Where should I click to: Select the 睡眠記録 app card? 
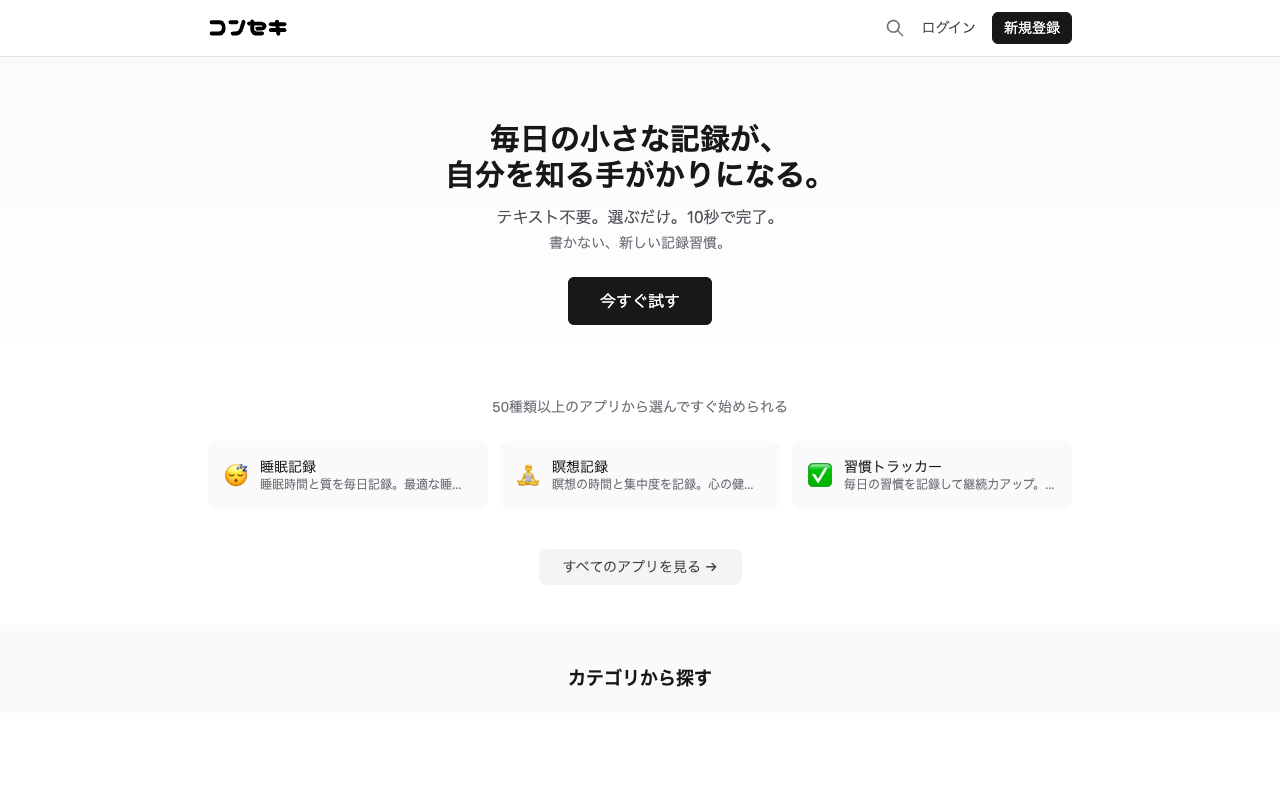pyautogui.click(x=348, y=475)
